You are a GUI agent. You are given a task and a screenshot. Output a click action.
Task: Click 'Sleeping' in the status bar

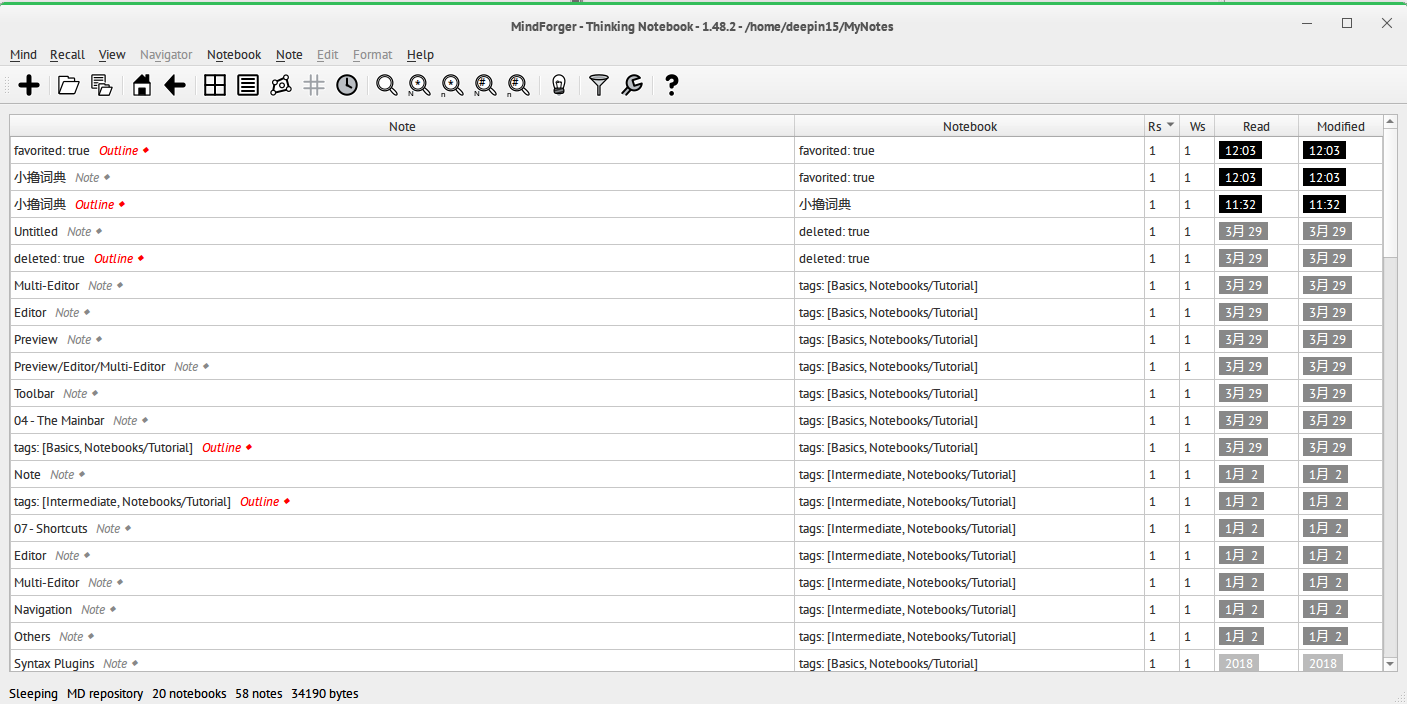[x=34, y=693]
